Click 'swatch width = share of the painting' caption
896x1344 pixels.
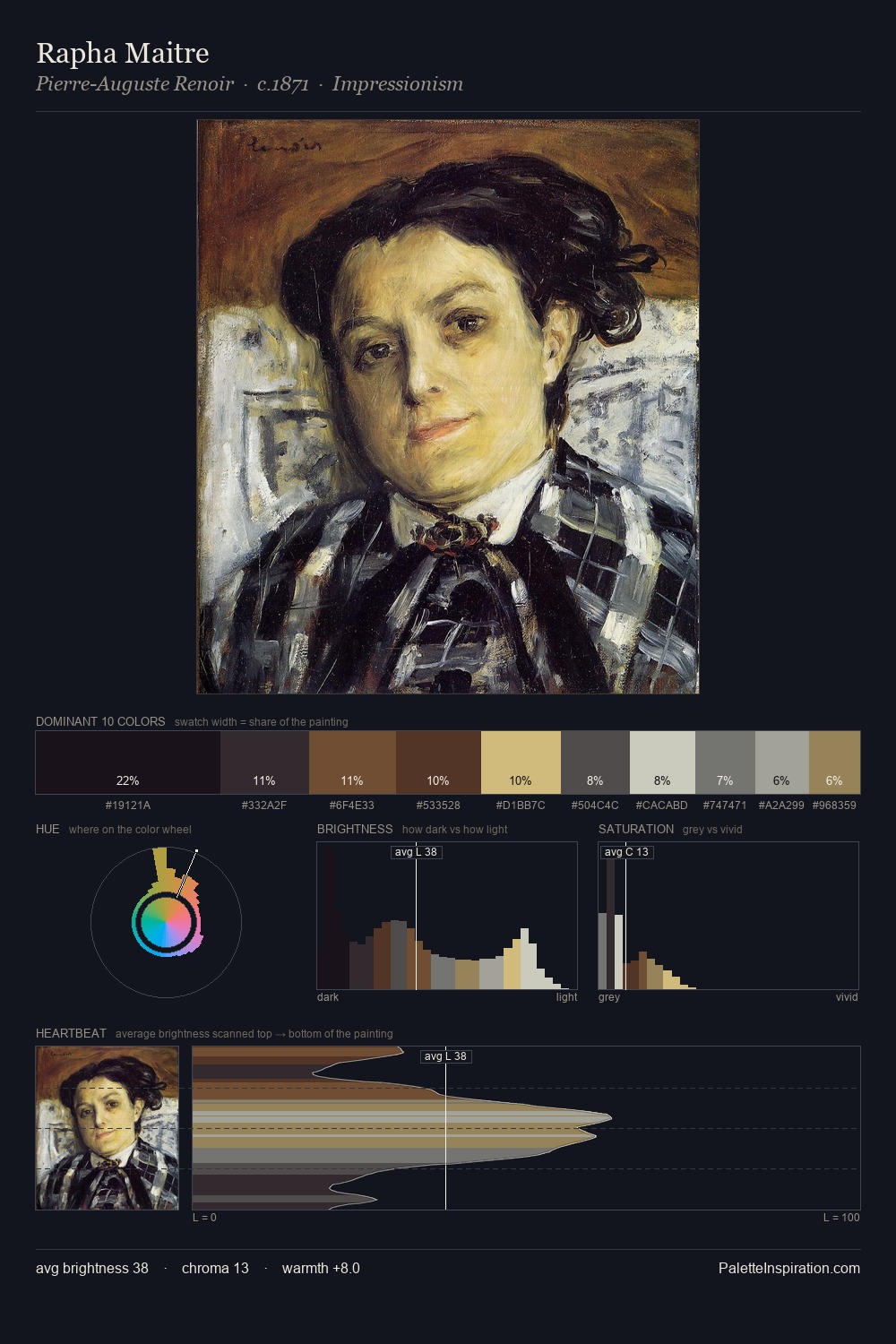pyautogui.click(x=262, y=722)
